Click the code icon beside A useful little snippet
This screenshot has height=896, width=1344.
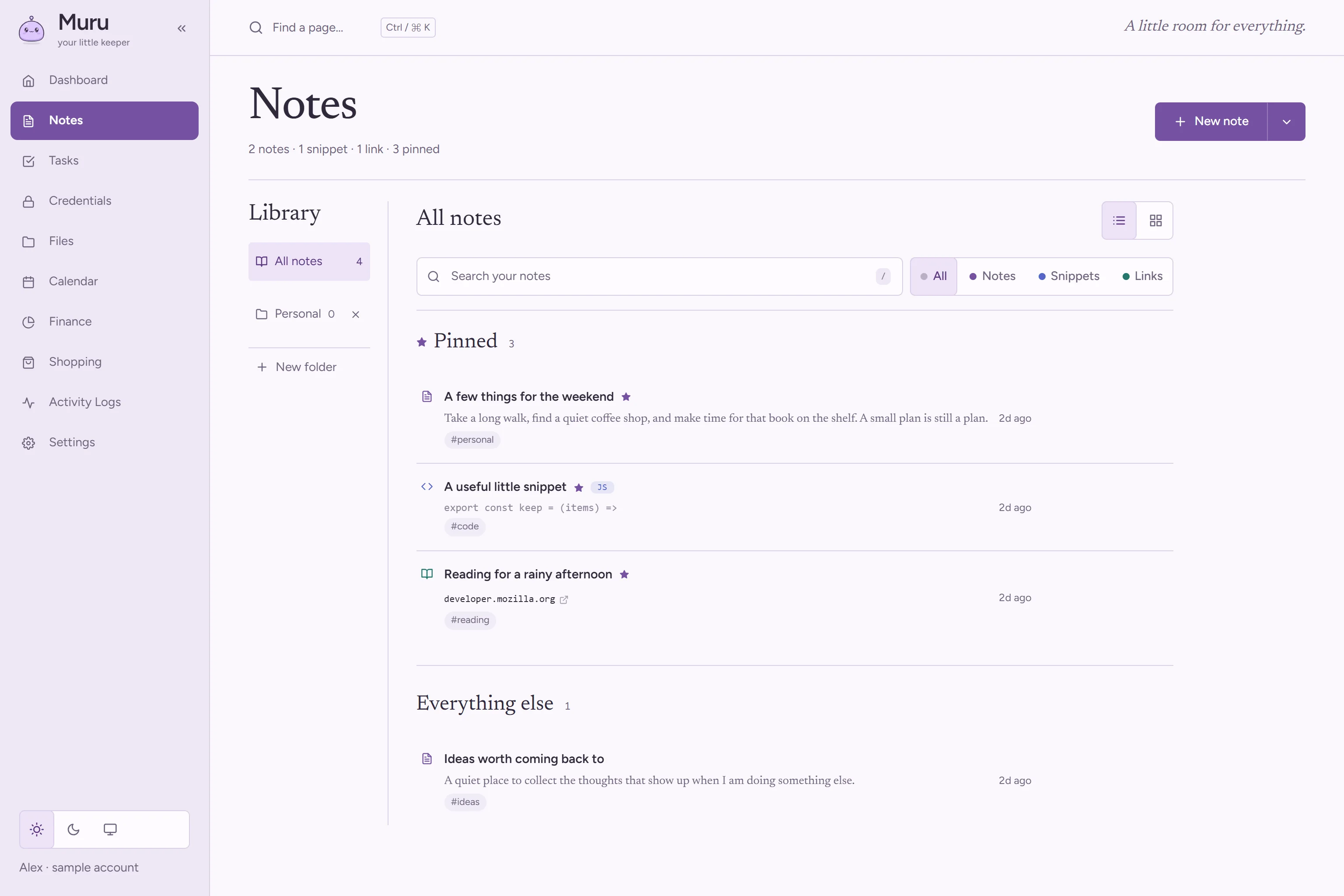427,487
